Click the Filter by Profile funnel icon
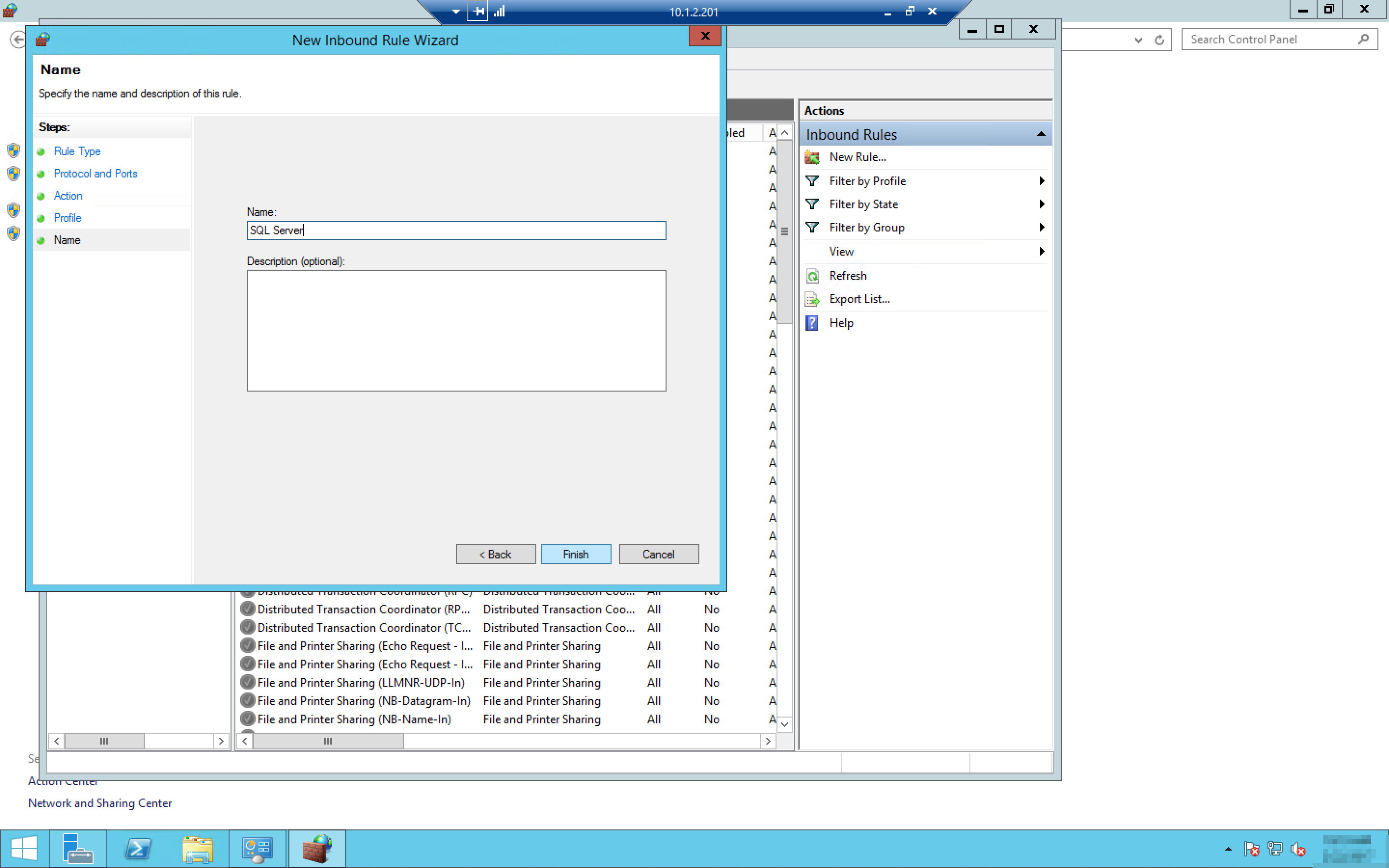The image size is (1389, 868). [812, 181]
